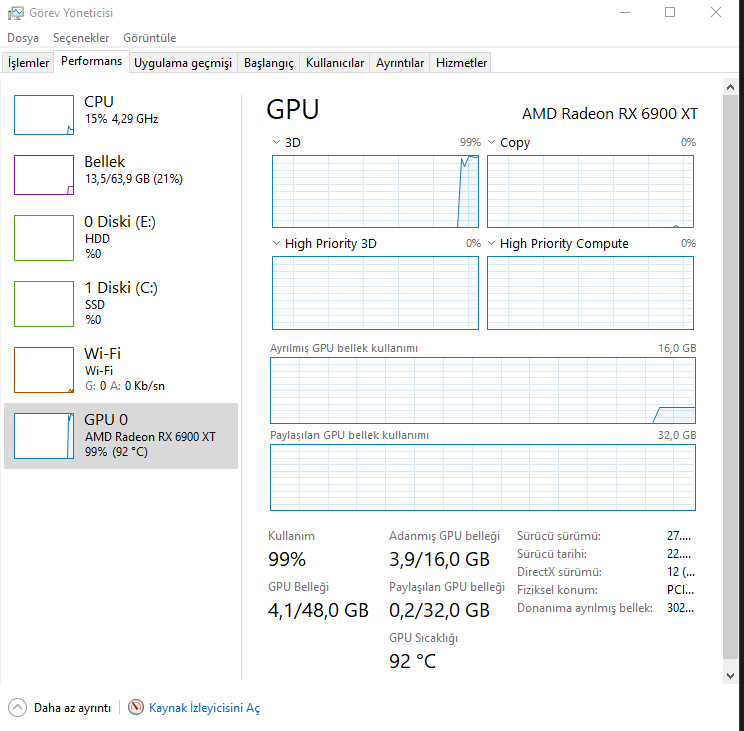
Task: Click the Task Manager app icon in title bar
Action: pos(15,13)
